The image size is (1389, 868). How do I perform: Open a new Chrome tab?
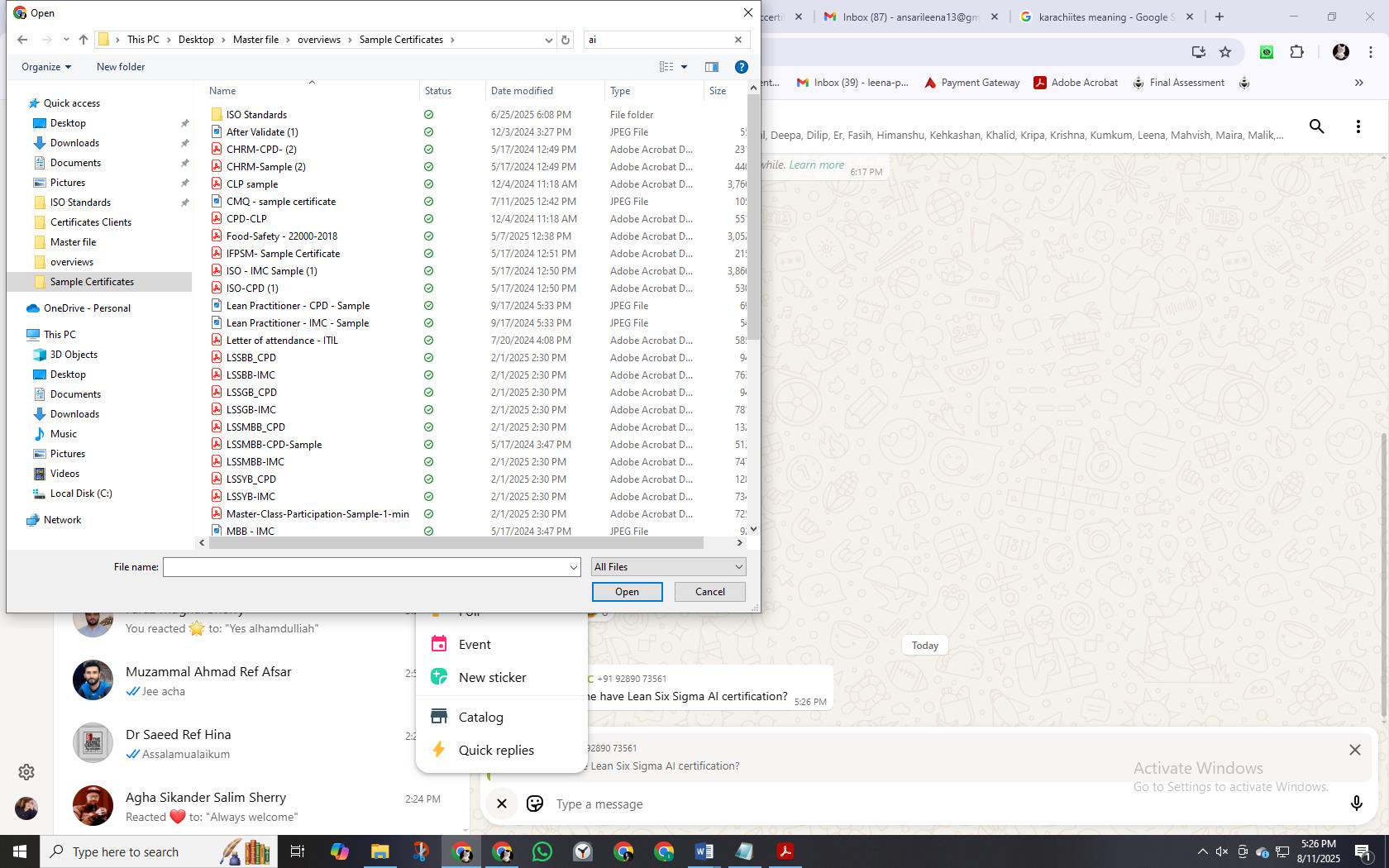pos(1219,17)
